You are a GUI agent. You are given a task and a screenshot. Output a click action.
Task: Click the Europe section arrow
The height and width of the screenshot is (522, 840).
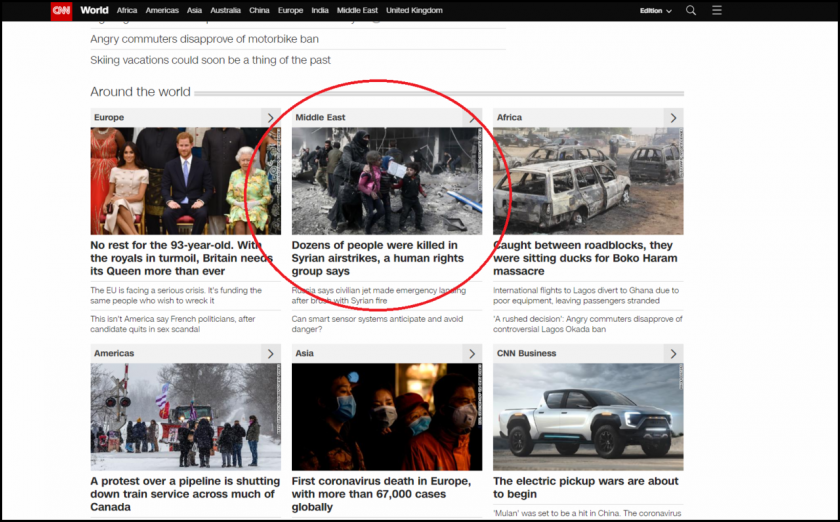[270, 118]
